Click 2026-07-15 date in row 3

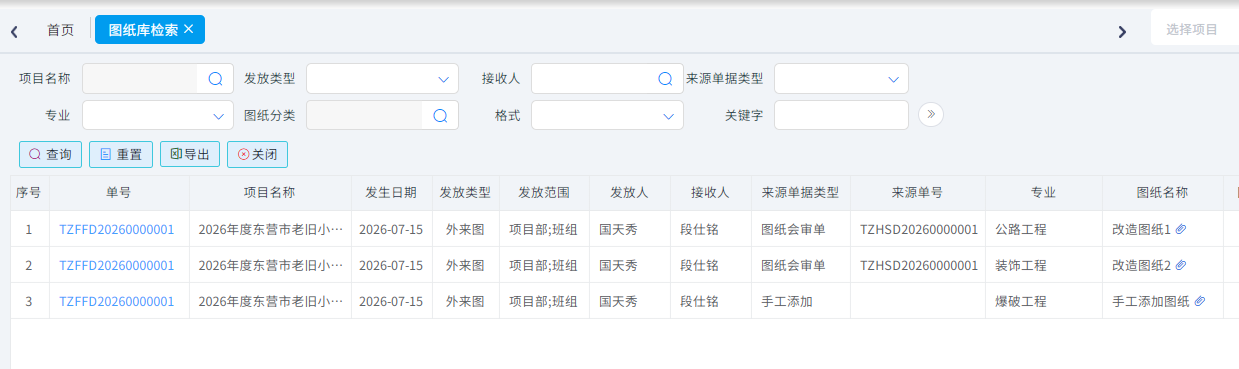[391, 302]
